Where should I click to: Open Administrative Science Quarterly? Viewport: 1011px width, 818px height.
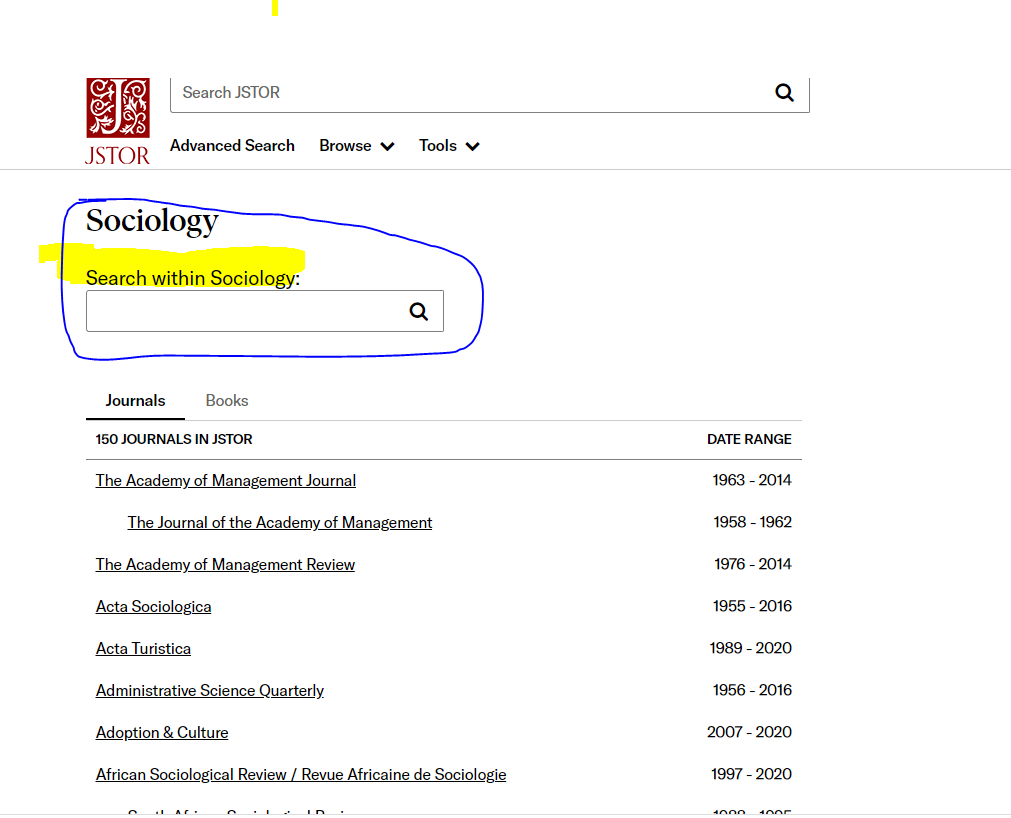point(210,691)
